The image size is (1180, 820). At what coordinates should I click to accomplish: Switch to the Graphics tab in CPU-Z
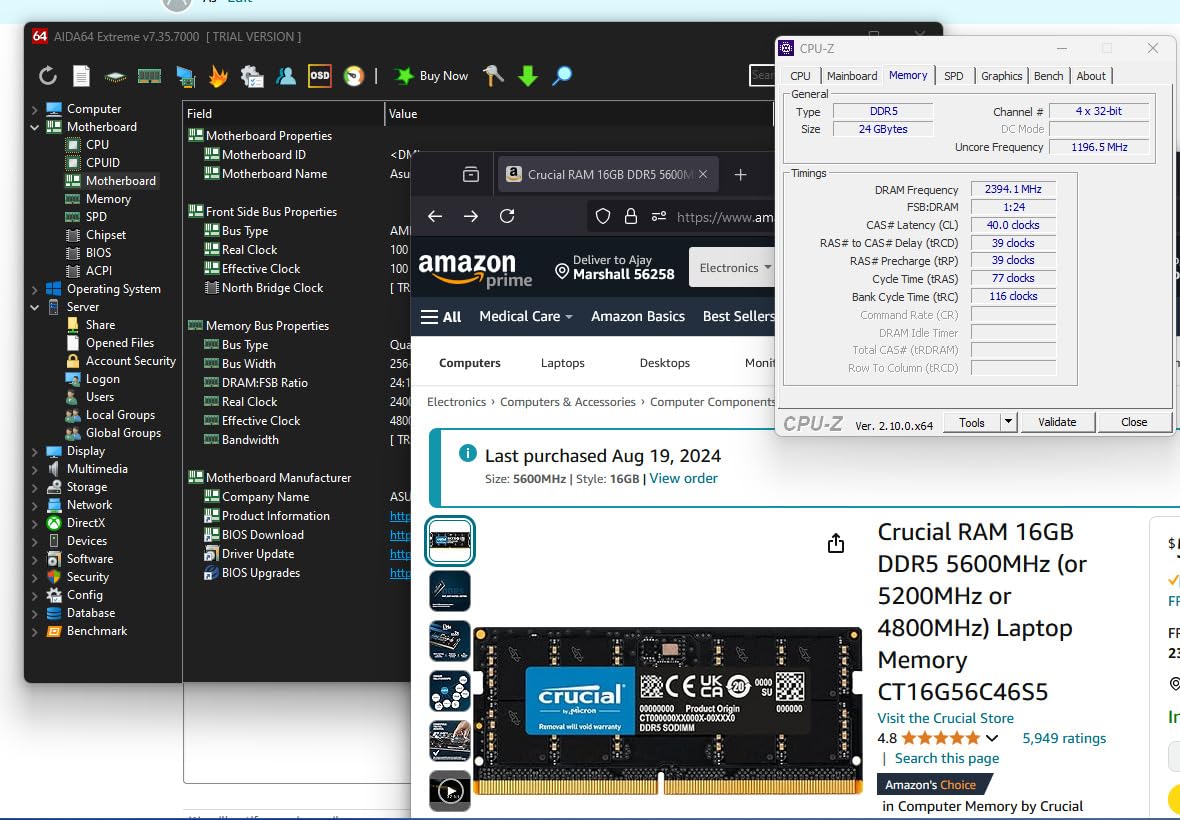coord(1001,76)
